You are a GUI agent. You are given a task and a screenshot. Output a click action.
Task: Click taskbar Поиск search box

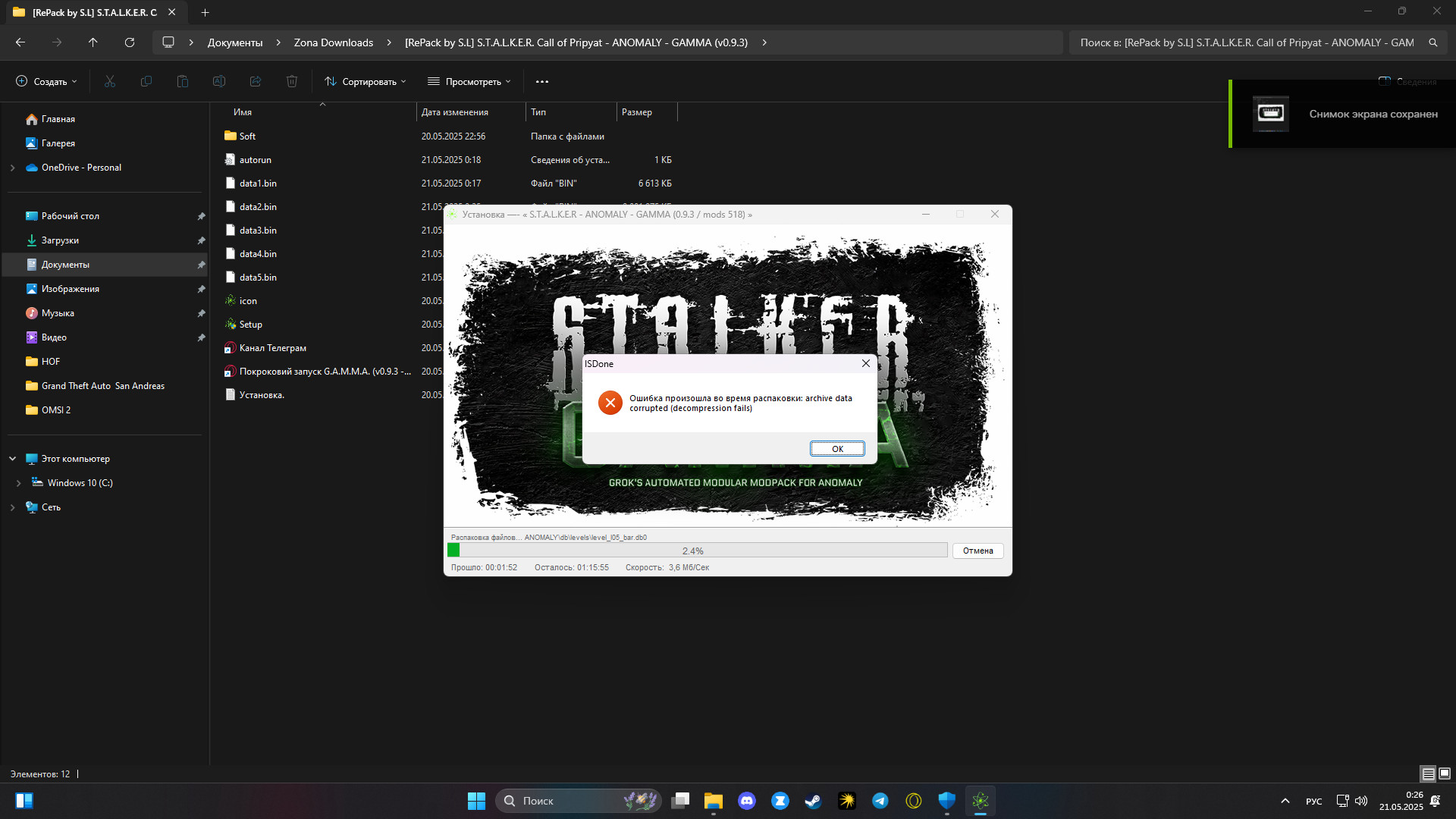(578, 801)
